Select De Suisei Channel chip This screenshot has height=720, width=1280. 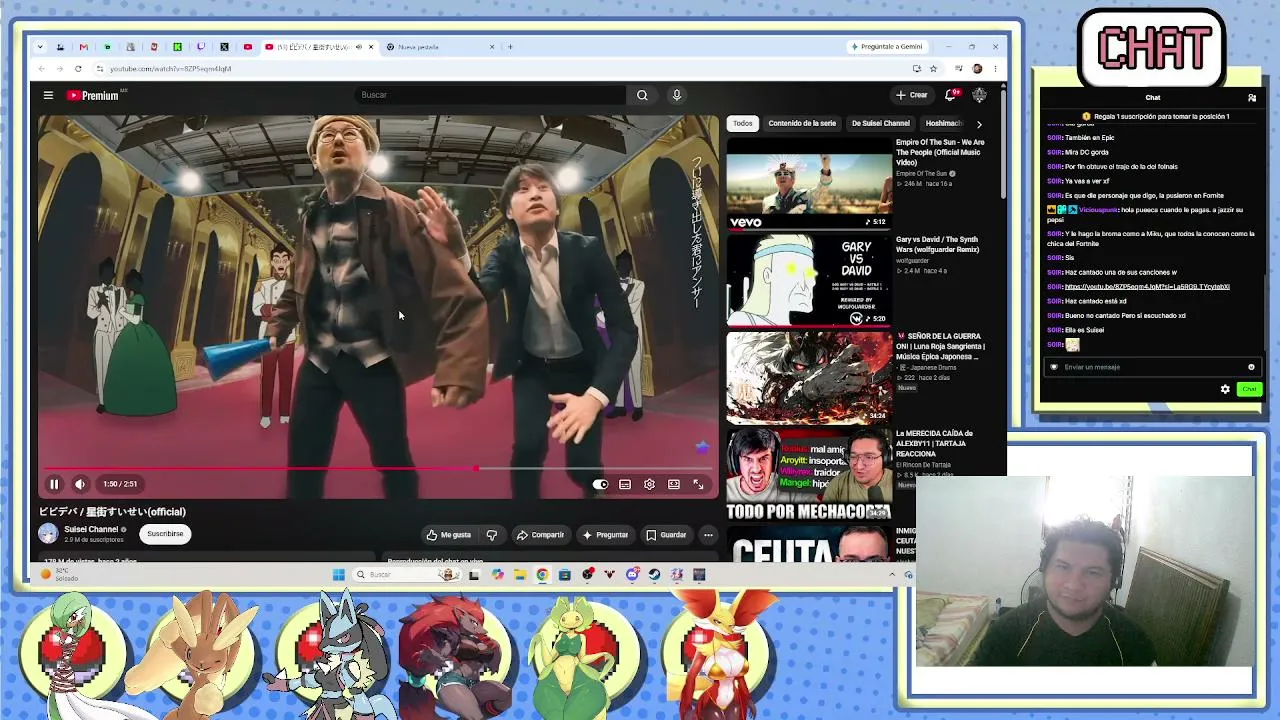tap(881, 123)
